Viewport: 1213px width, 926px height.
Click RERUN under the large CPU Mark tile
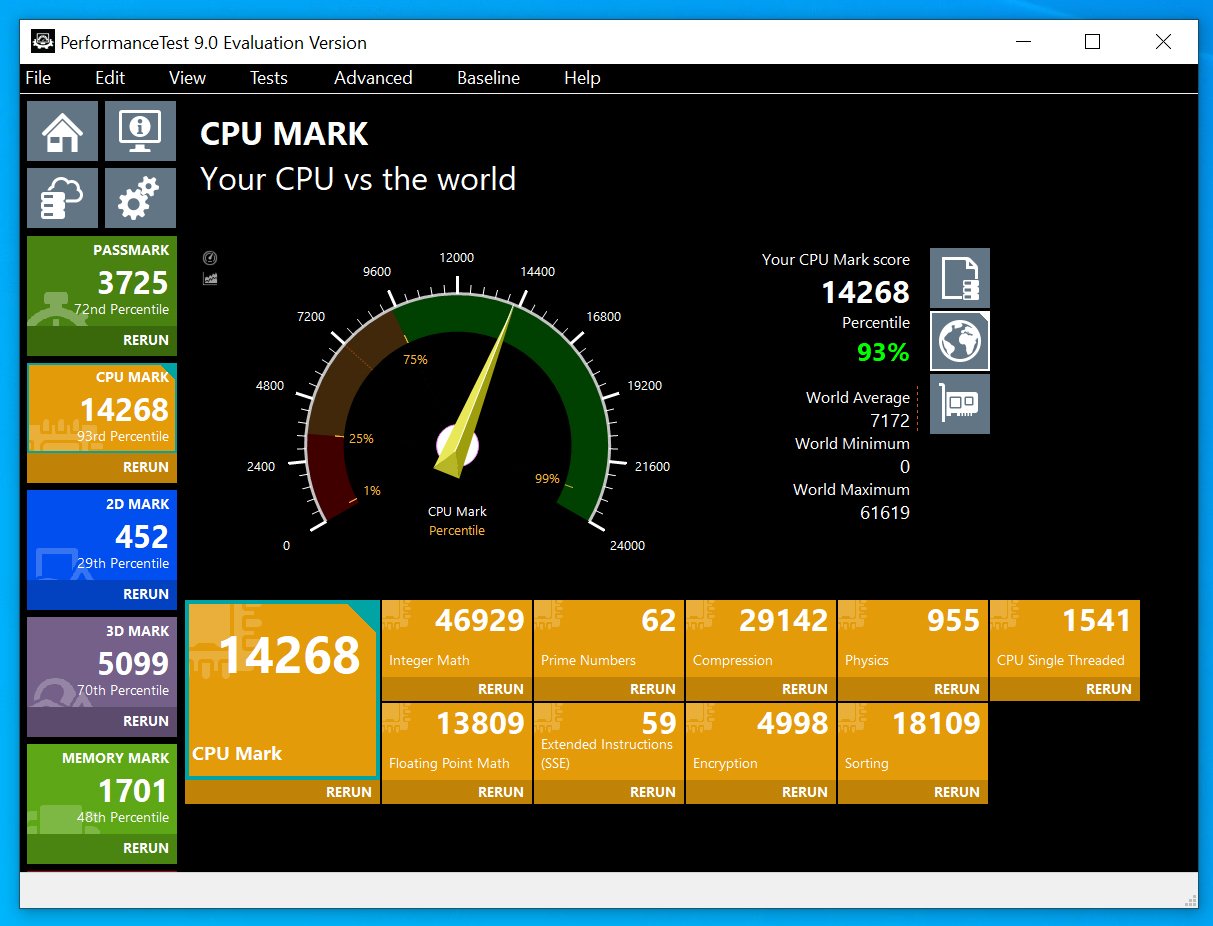click(349, 792)
